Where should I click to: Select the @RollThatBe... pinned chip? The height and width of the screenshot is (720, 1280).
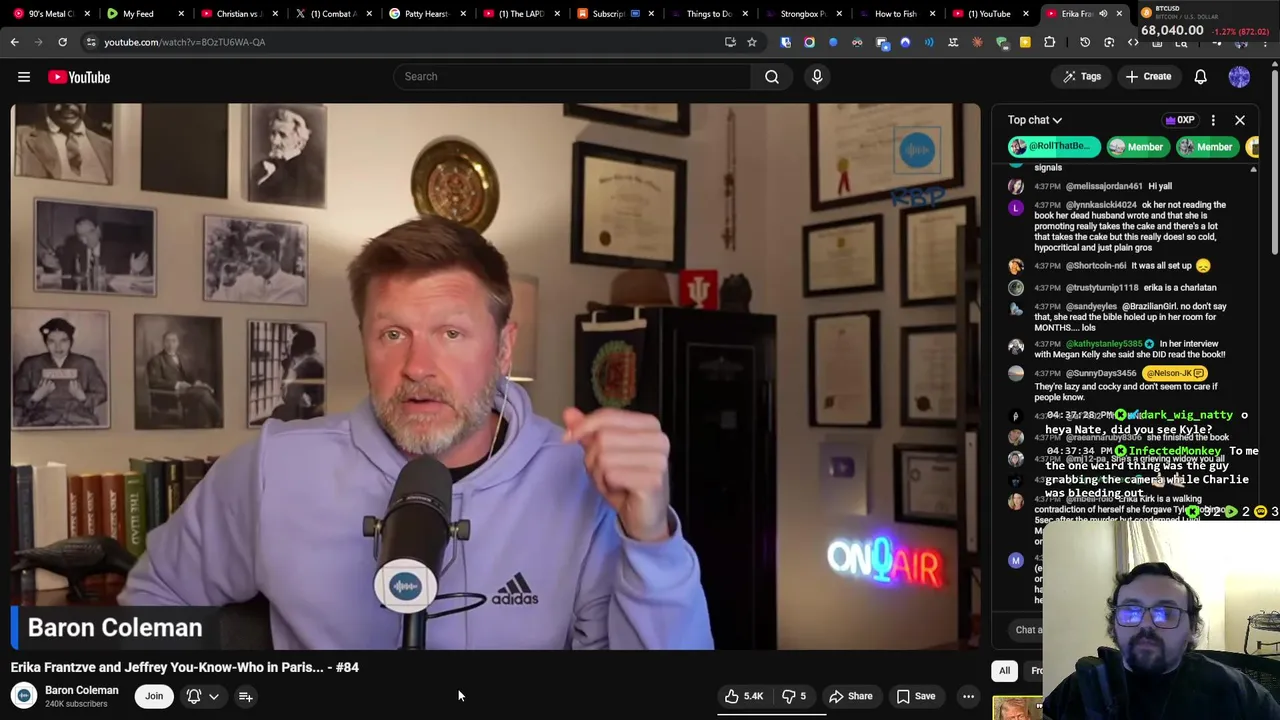point(1054,147)
